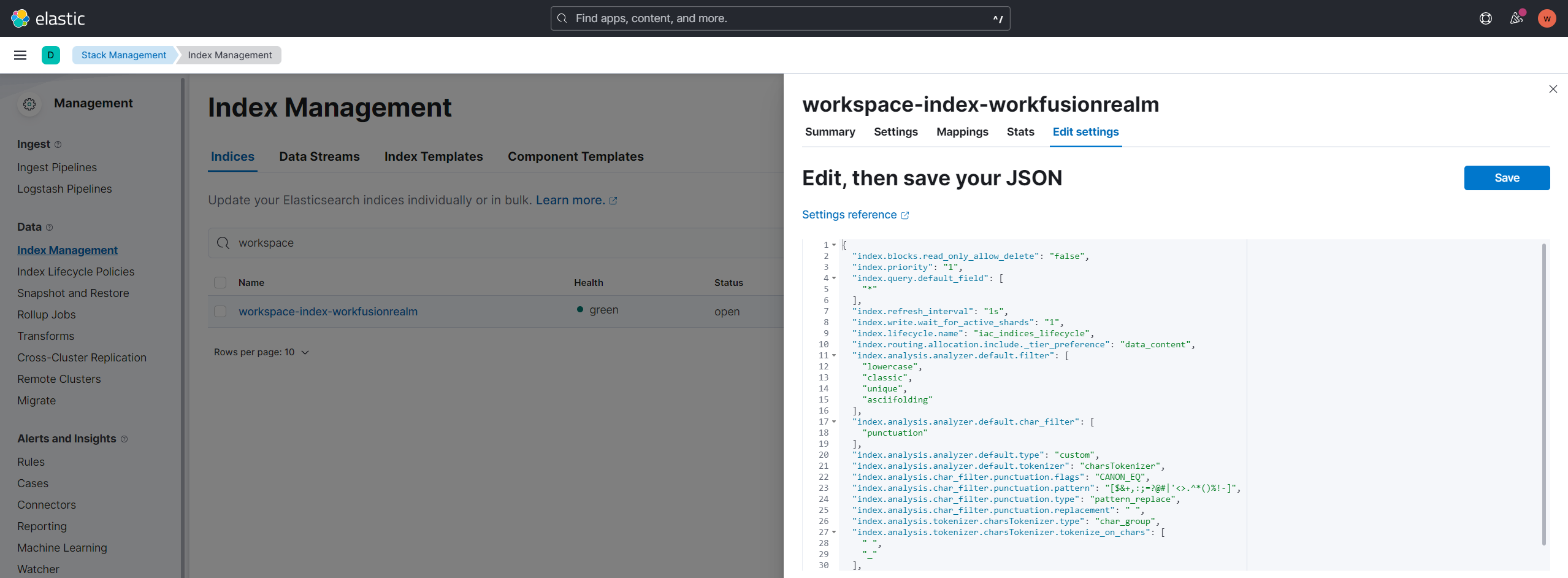The height and width of the screenshot is (578, 1568).
Task: Collapse the fold arrow at line 11
Action: tap(834, 355)
